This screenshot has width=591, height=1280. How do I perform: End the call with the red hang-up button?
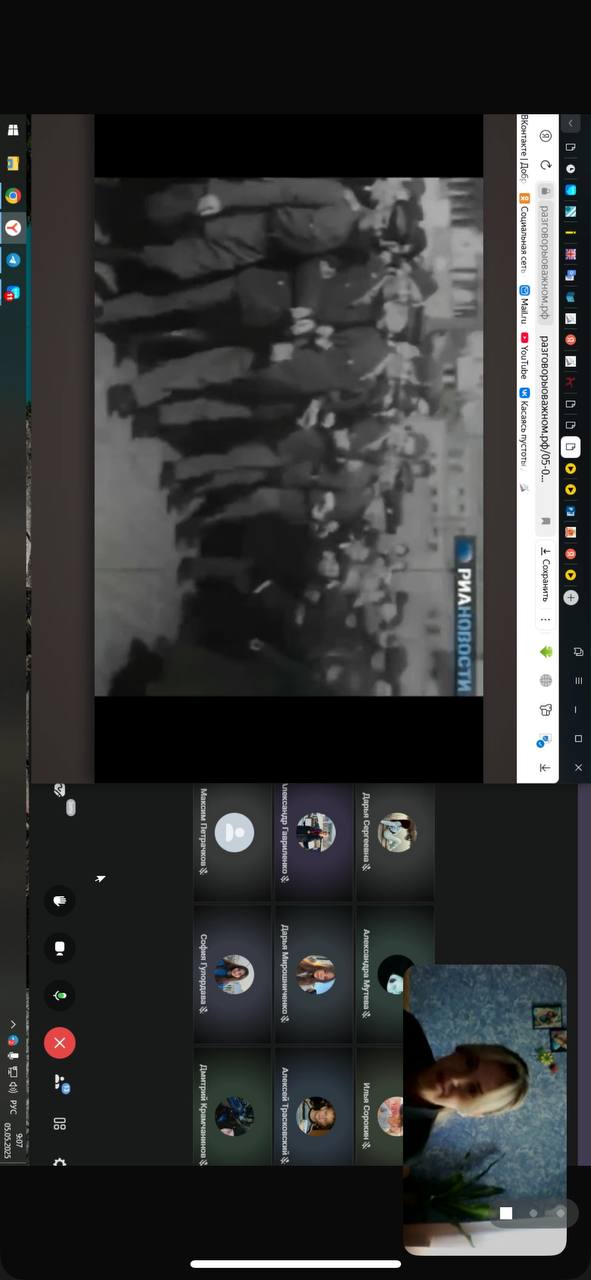pos(59,1043)
